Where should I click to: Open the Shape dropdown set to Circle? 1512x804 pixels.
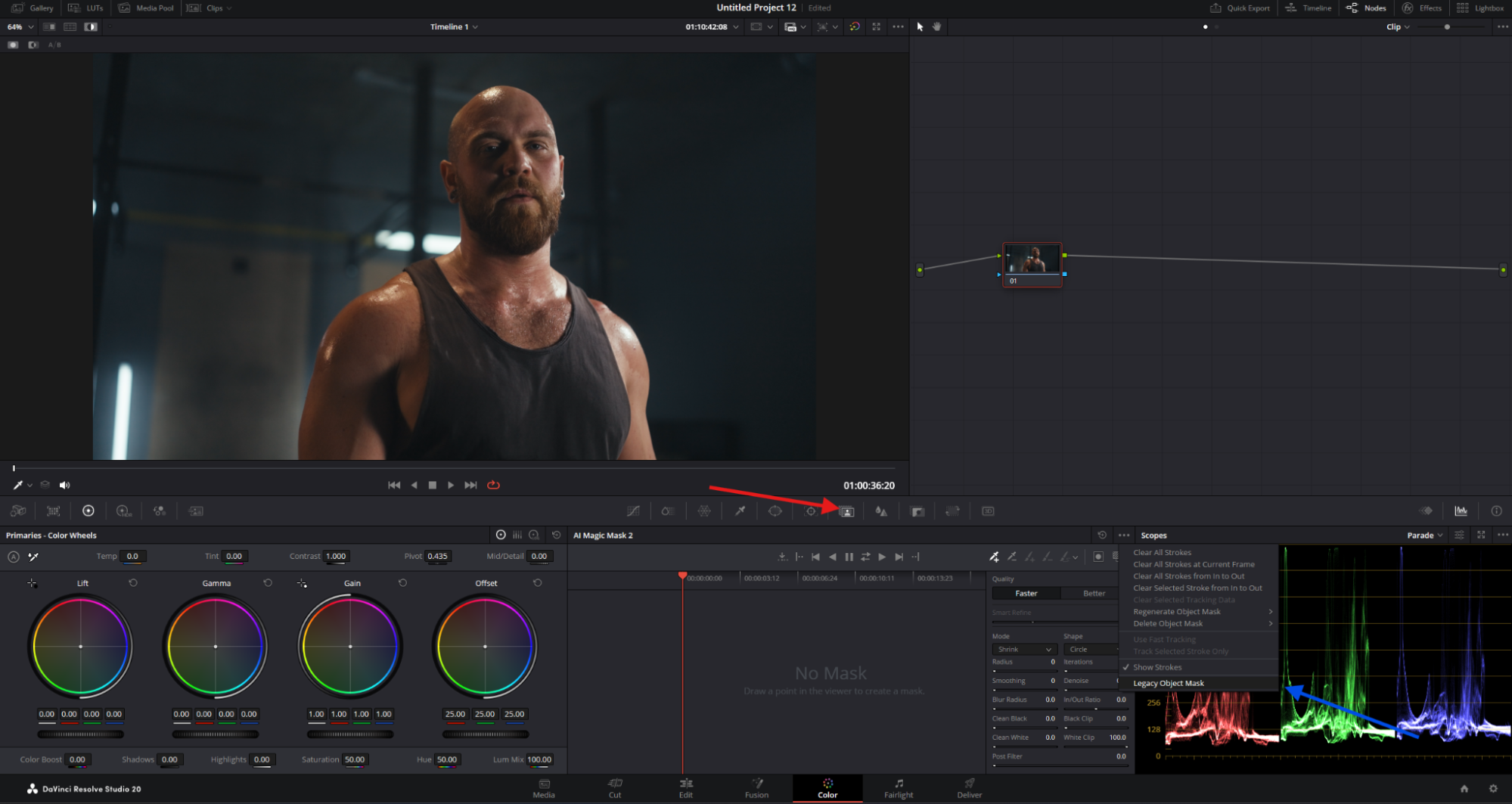[1089, 649]
